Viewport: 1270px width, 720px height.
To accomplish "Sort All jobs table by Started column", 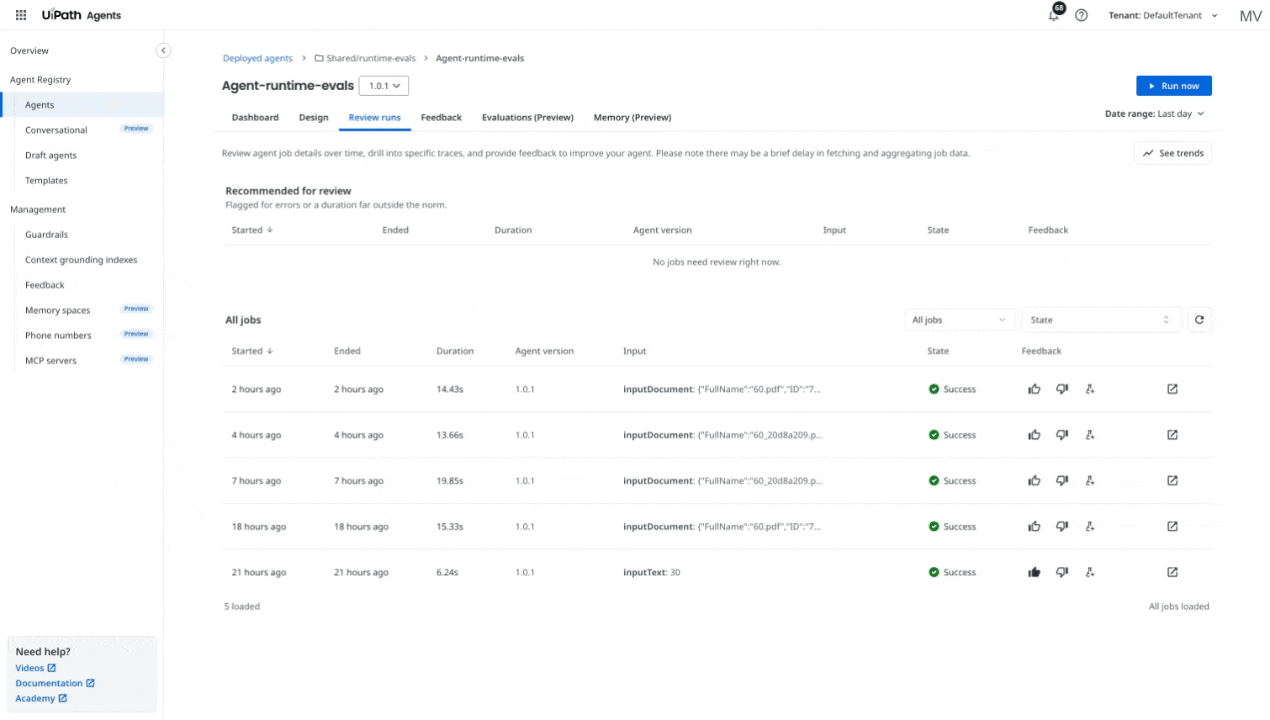I will (x=252, y=351).
